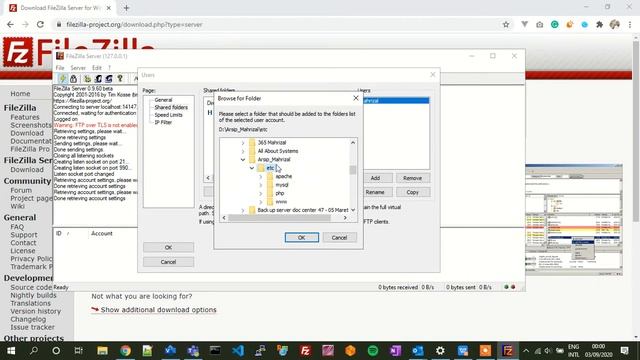
Task: Open a new Chrome tab
Action: (x=126, y=8)
